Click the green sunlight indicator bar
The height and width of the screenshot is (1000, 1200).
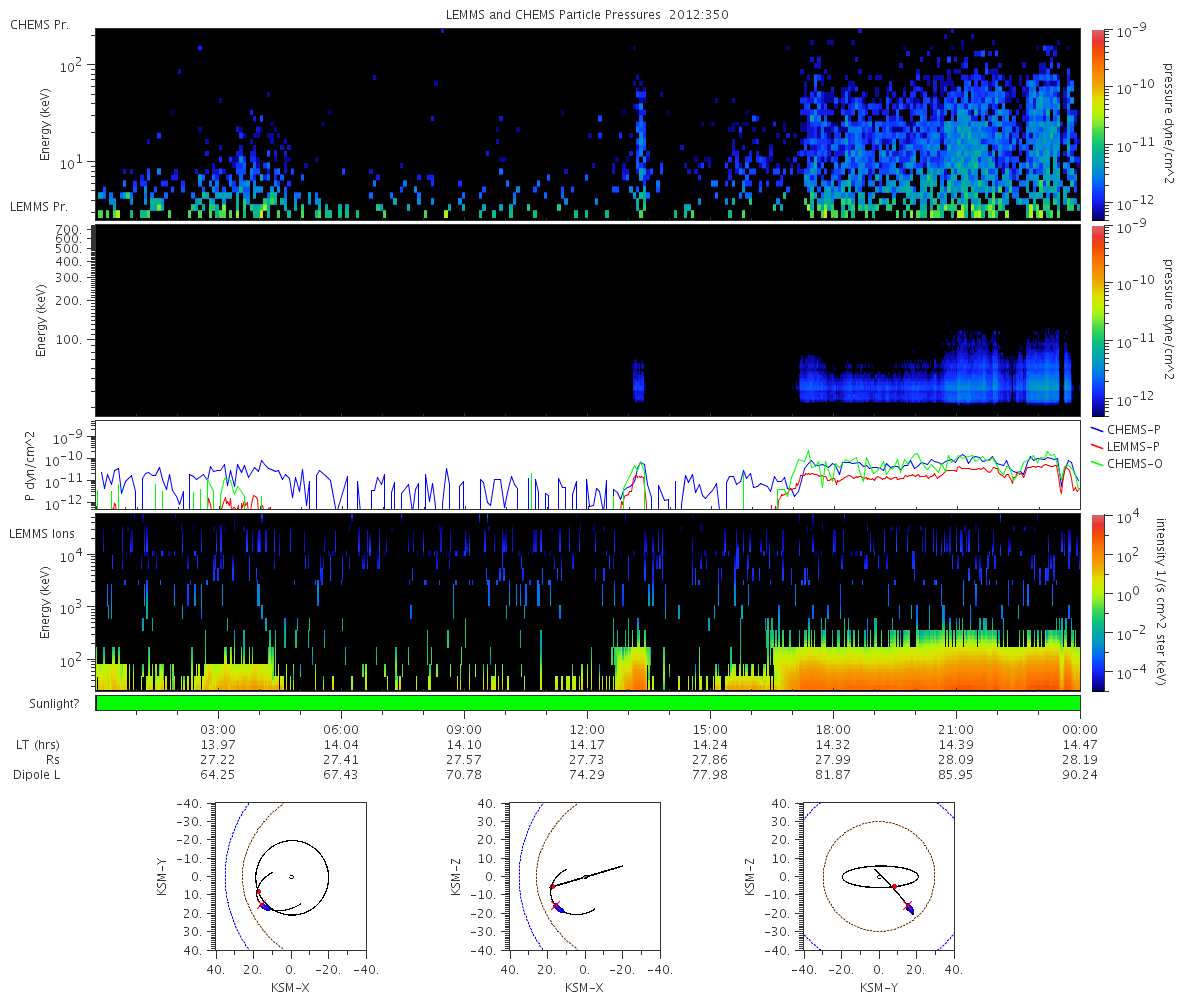pos(588,703)
